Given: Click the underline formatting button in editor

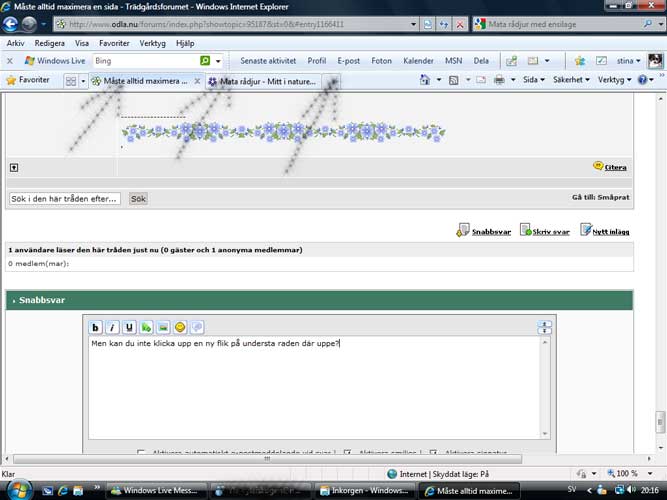Looking at the screenshot, I should click(x=130, y=327).
